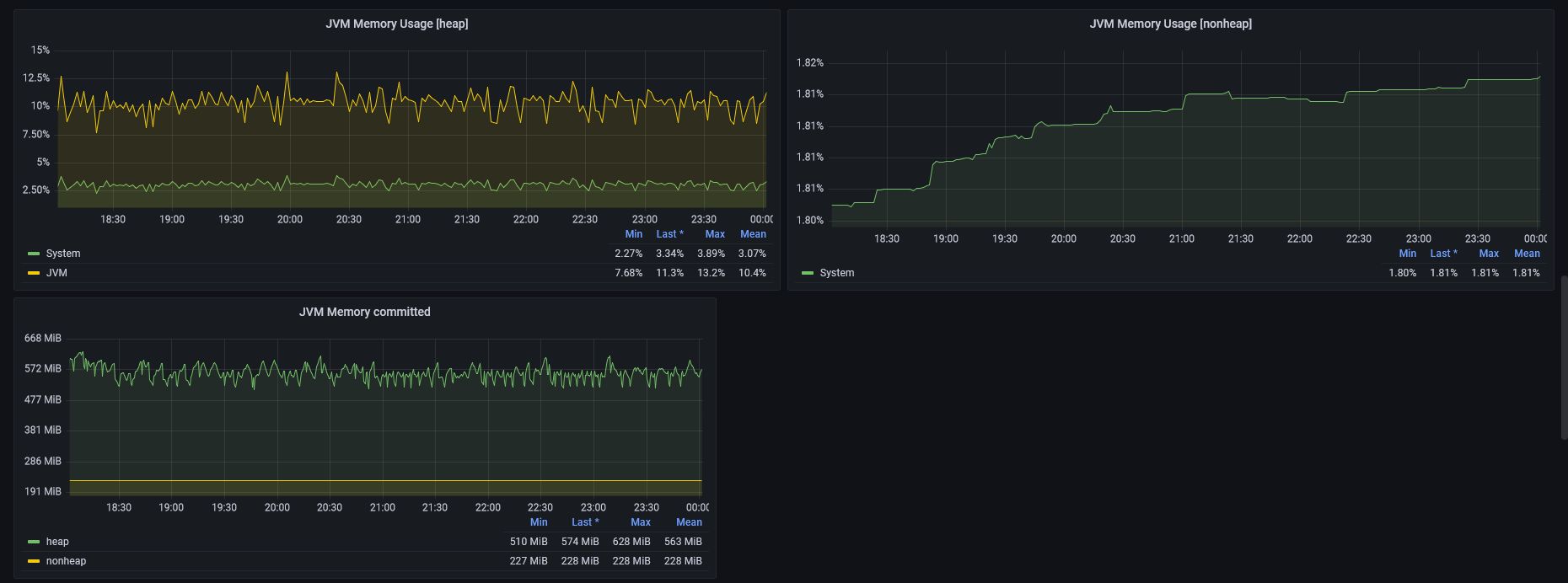Image resolution: width=1568 pixels, height=583 pixels.
Task: Sort Memory committed legend by Mean column
Action: (689, 522)
